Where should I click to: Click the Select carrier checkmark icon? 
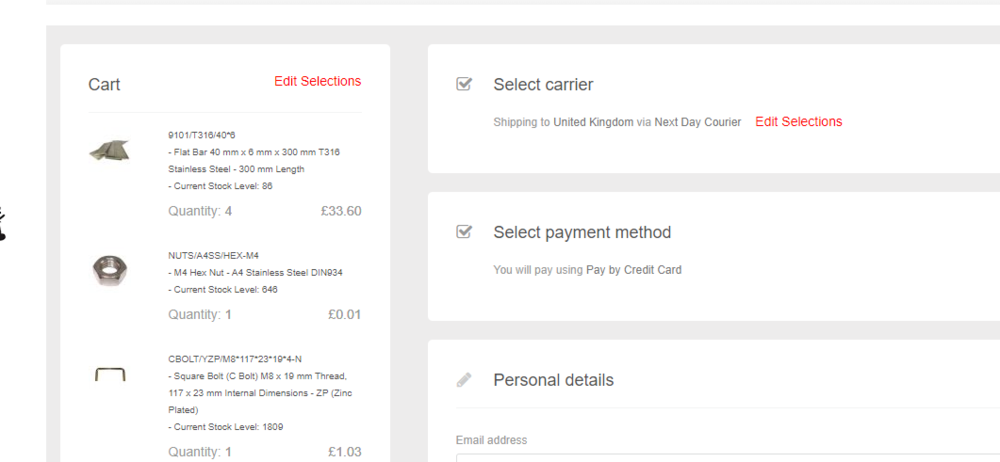click(464, 85)
